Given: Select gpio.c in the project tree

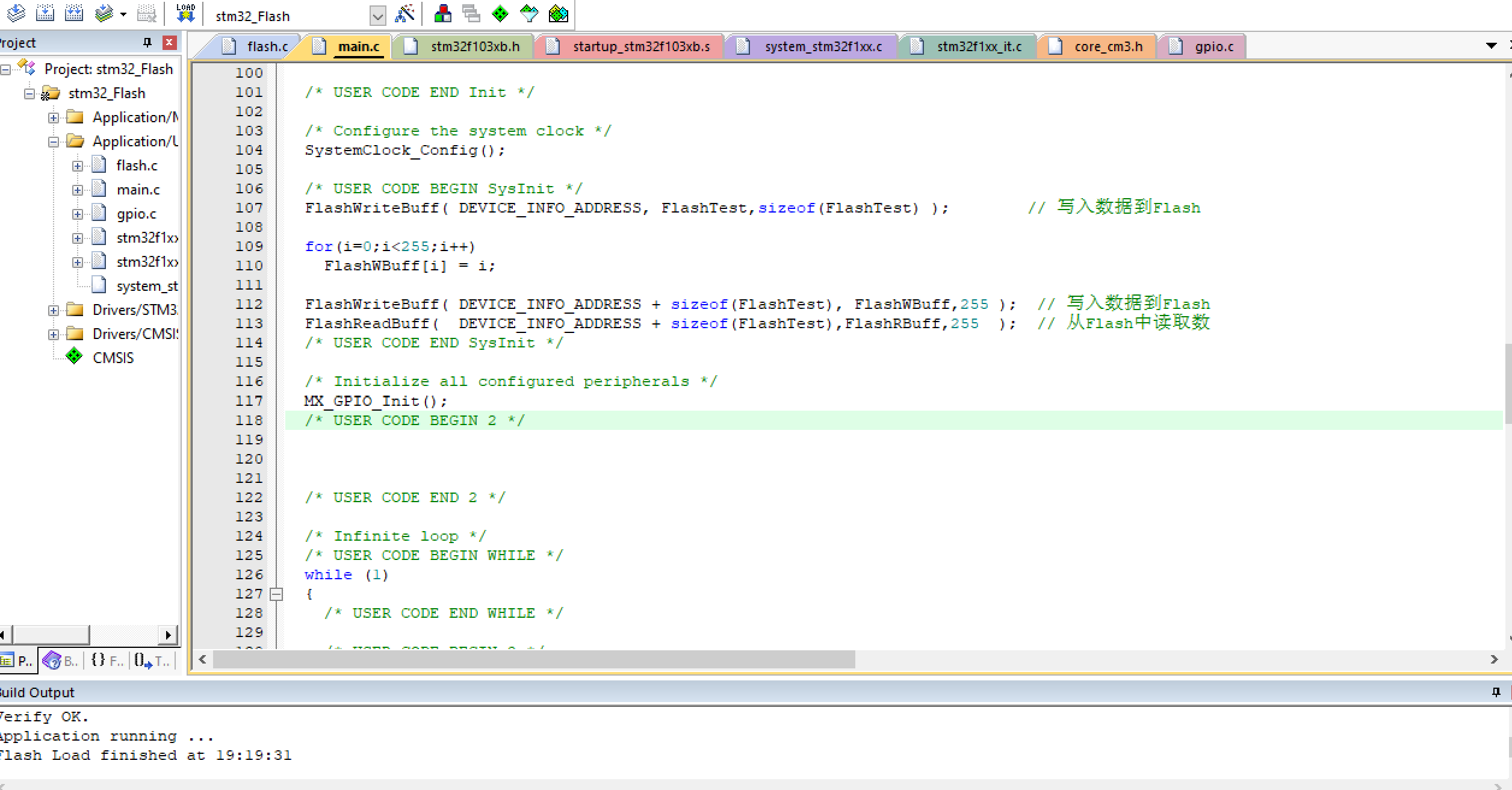Looking at the screenshot, I should click(136, 214).
